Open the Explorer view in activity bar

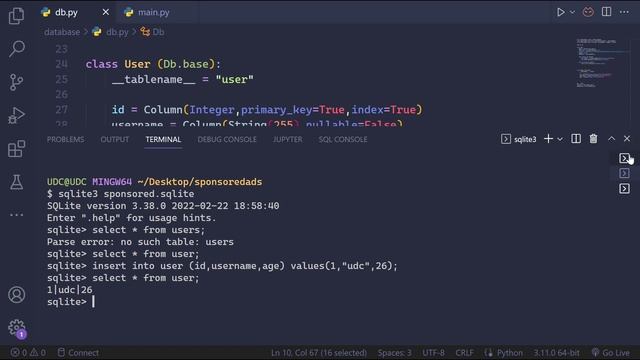coord(16,16)
